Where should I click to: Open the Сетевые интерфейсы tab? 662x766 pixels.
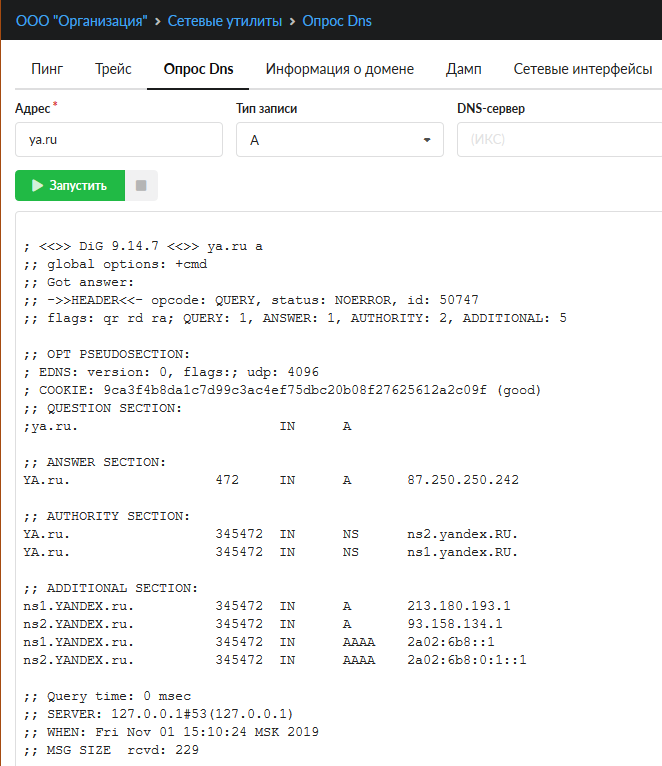pos(583,69)
